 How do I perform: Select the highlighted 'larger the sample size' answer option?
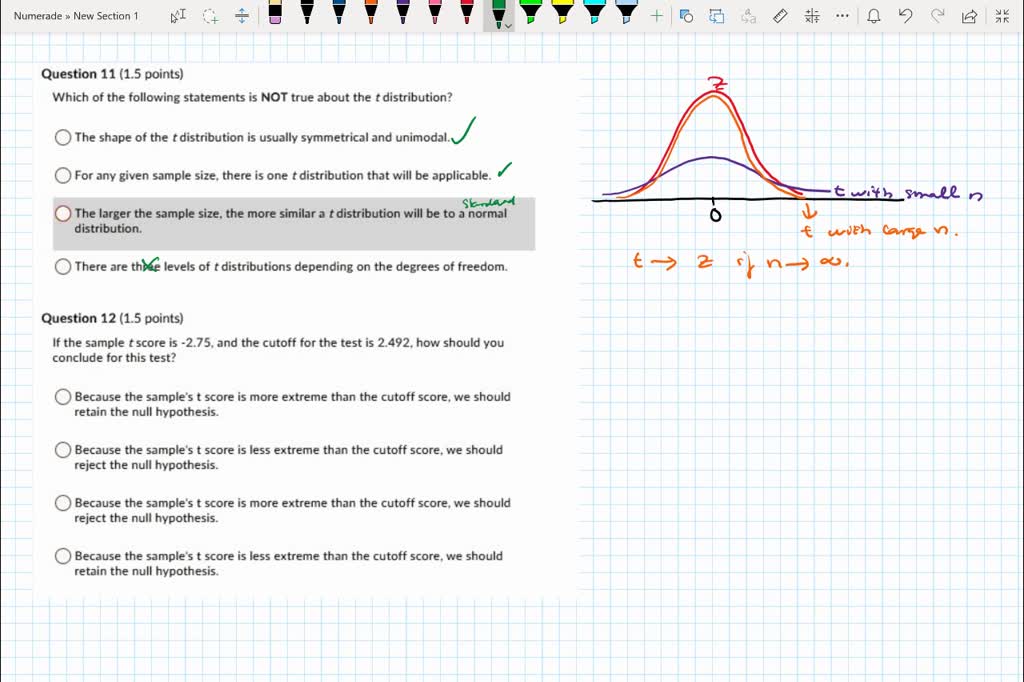click(63, 213)
